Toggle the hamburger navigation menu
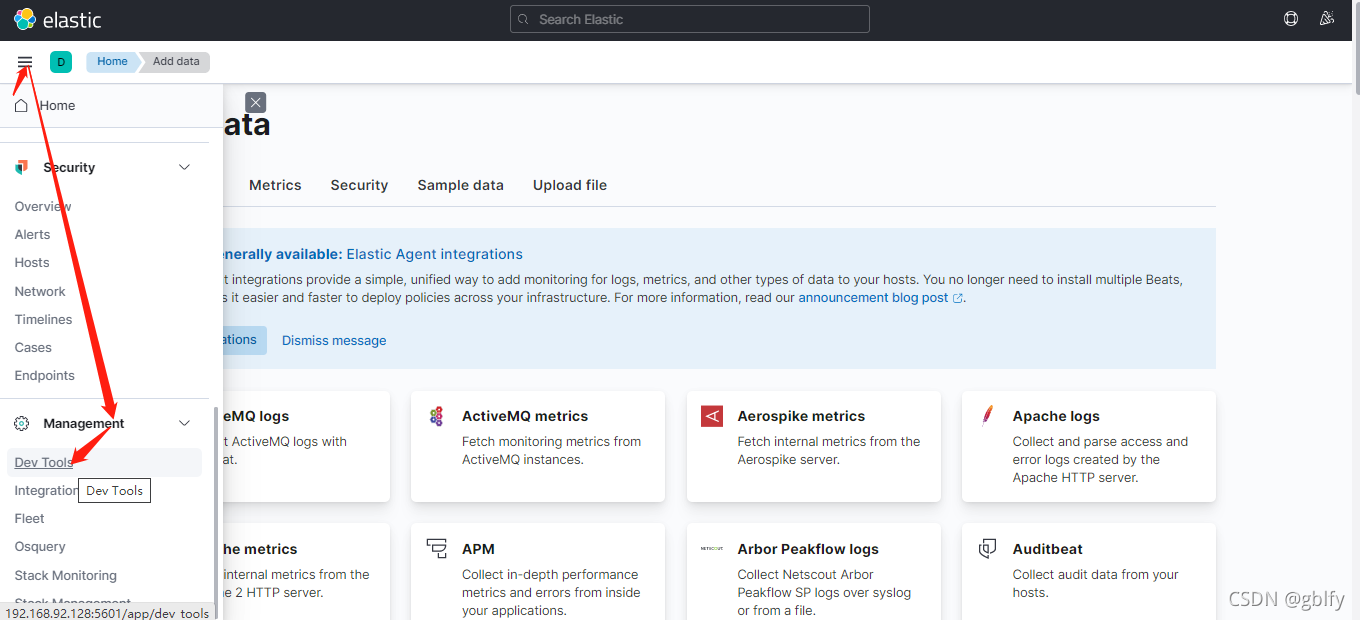The height and width of the screenshot is (620, 1360). (x=25, y=62)
